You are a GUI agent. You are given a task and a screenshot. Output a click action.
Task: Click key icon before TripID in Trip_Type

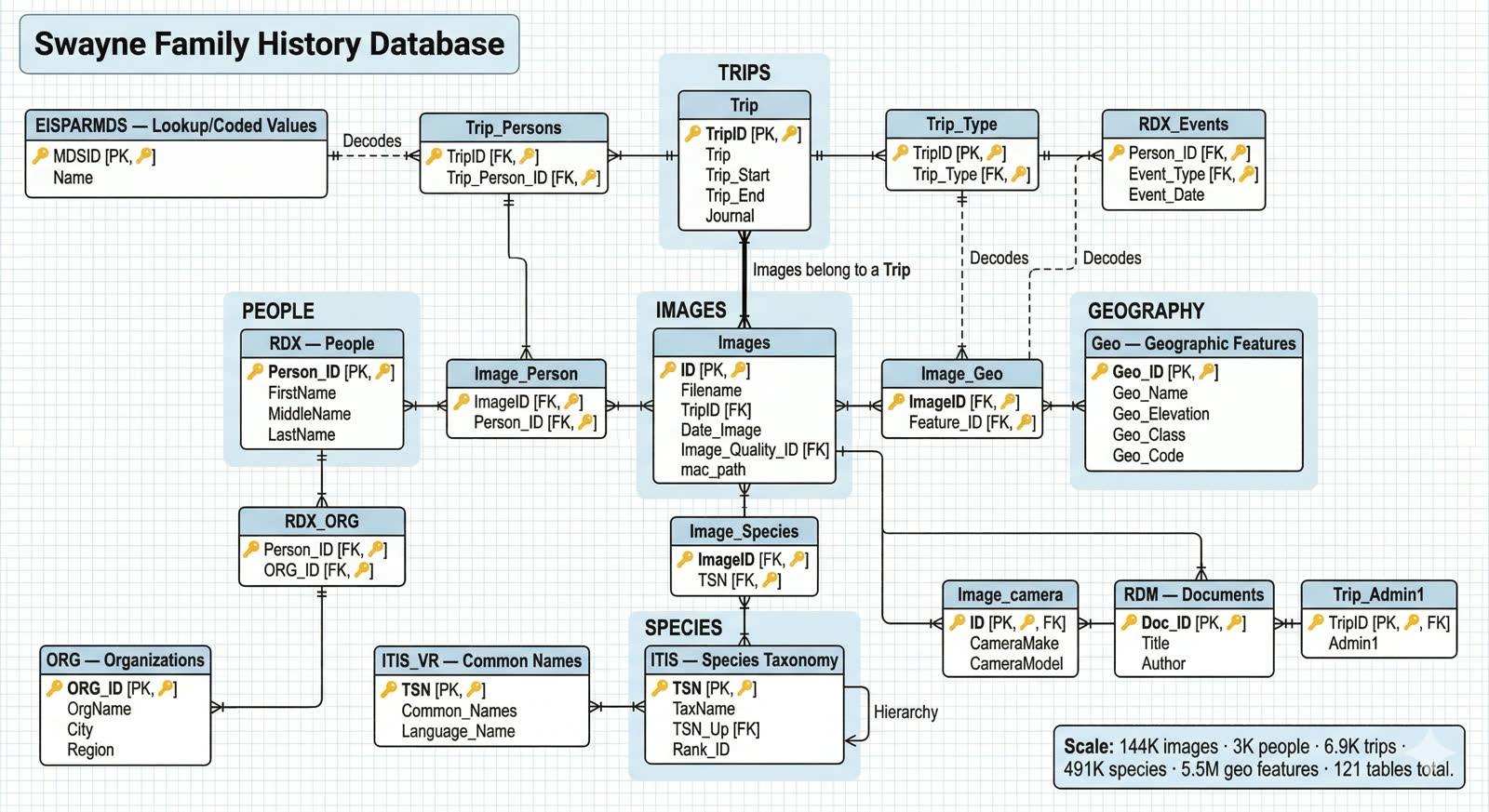[900, 153]
